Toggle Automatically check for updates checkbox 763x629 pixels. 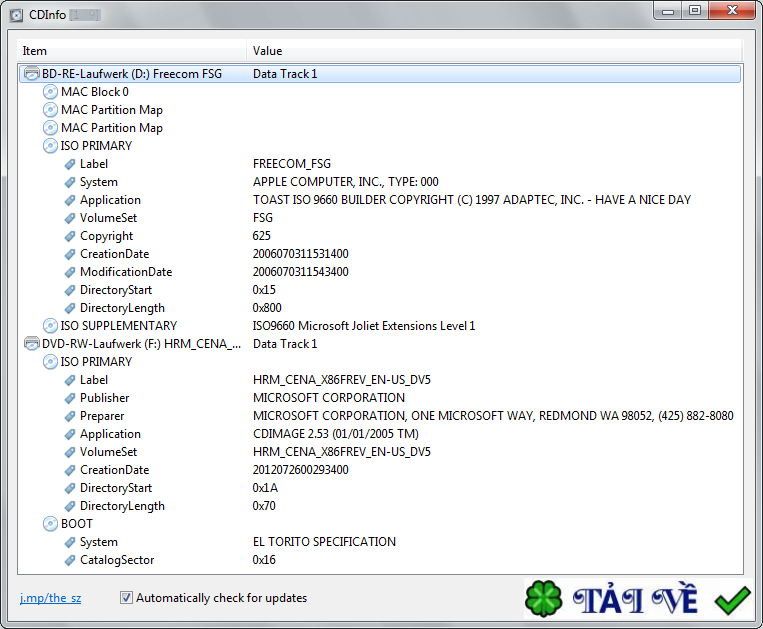[x=126, y=598]
